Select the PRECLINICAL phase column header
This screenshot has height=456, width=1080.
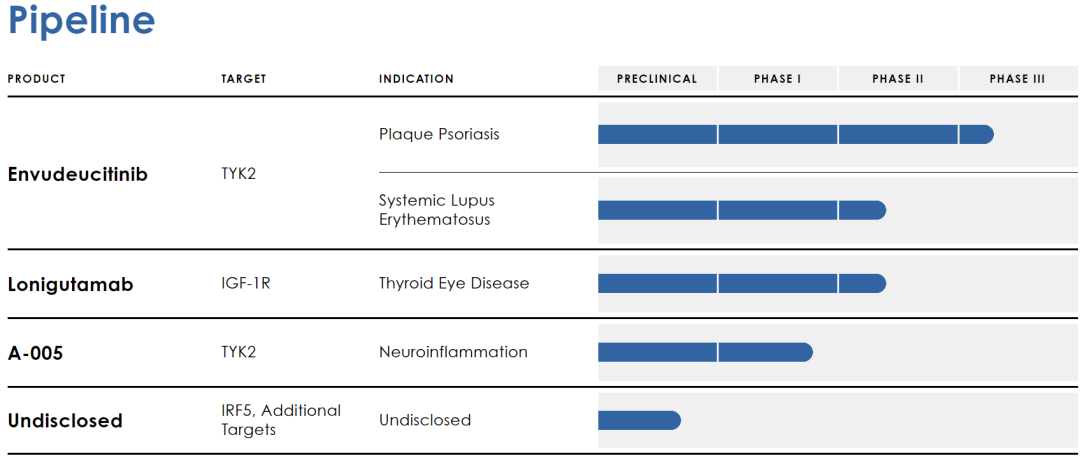657,79
